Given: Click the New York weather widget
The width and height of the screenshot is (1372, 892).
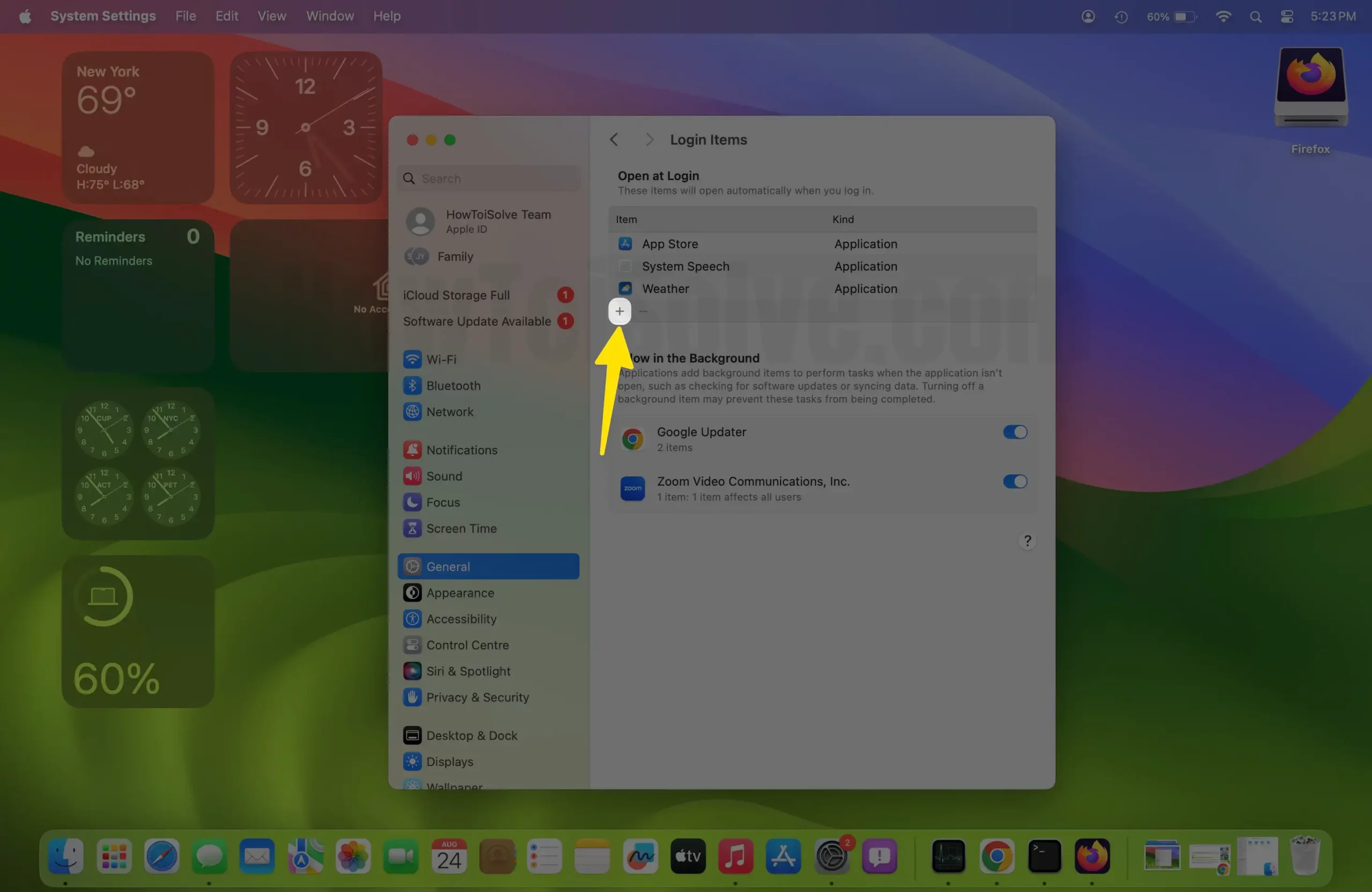Looking at the screenshot, I should pos(138,128).
